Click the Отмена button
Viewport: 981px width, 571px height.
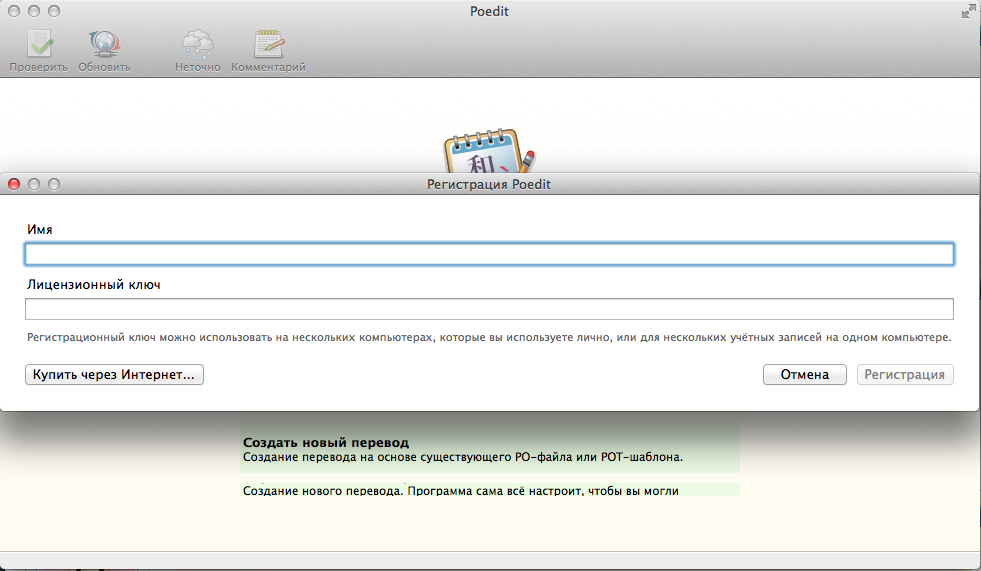[x=805, y=375]
